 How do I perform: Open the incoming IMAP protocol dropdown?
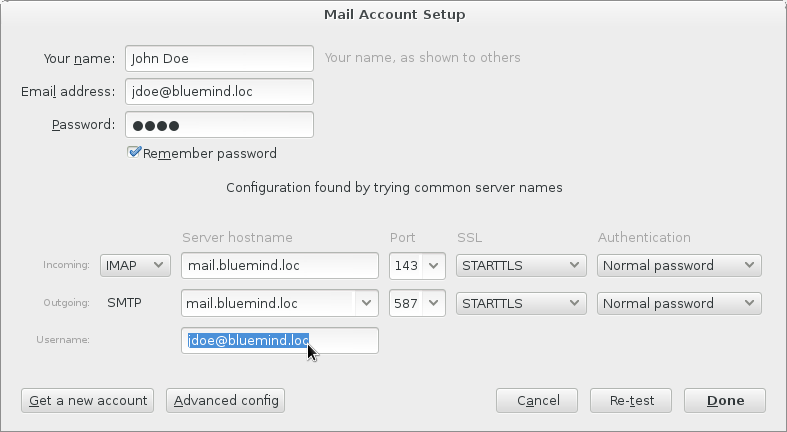(x=135, y=265)
